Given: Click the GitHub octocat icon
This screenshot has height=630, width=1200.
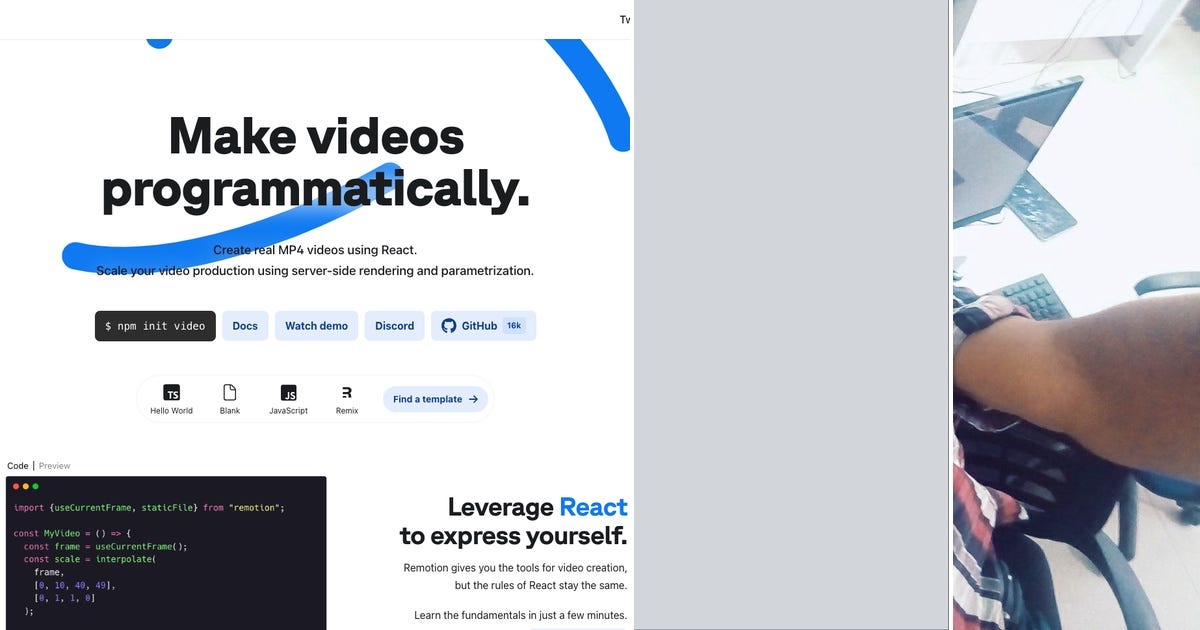Looking at the screenshot, I should (448, 326).
